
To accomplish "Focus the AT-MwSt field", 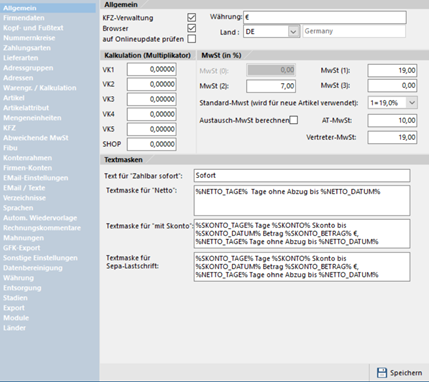I will 392,121.
